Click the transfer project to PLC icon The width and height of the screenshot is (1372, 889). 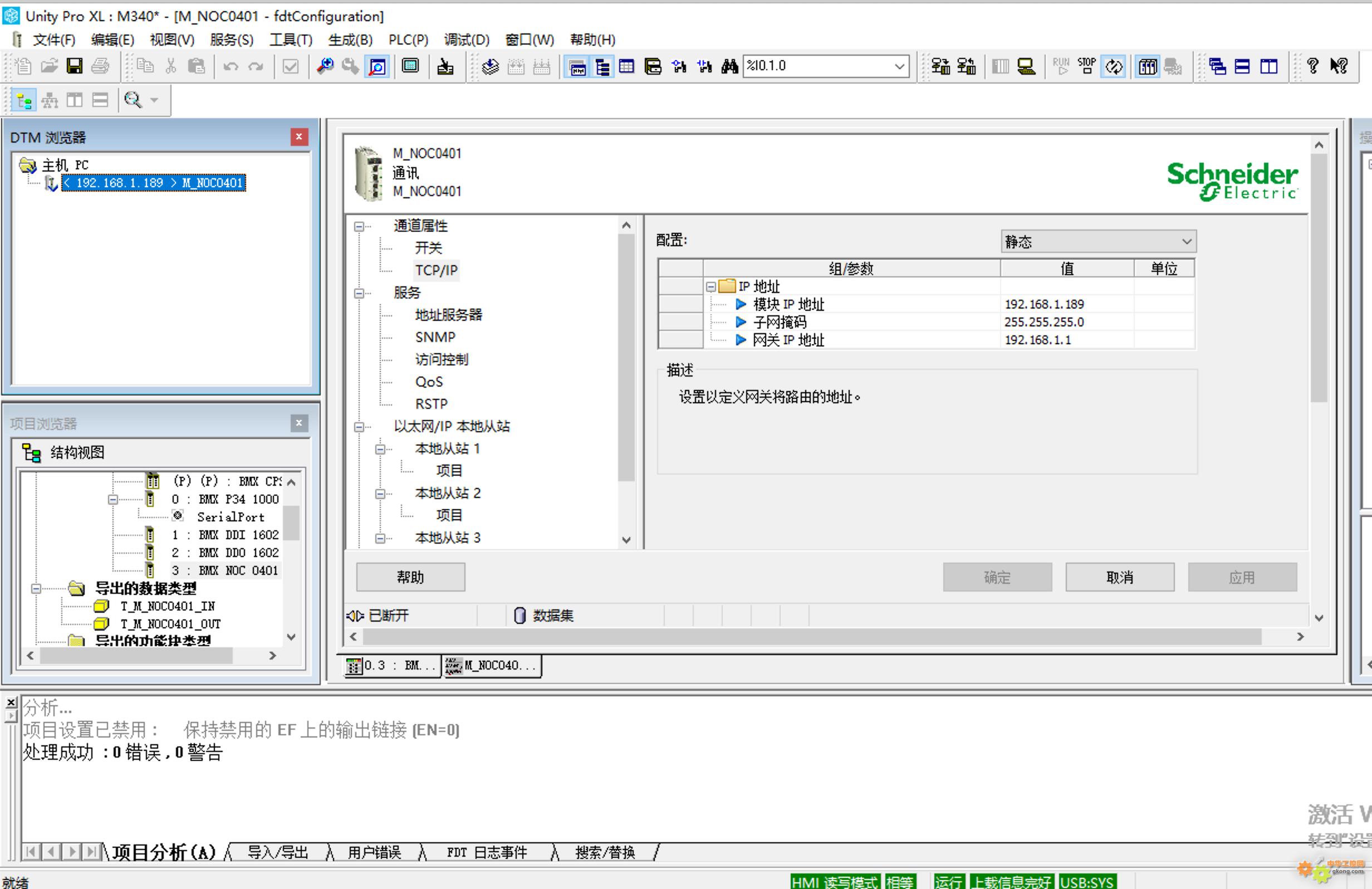point(941,66)
